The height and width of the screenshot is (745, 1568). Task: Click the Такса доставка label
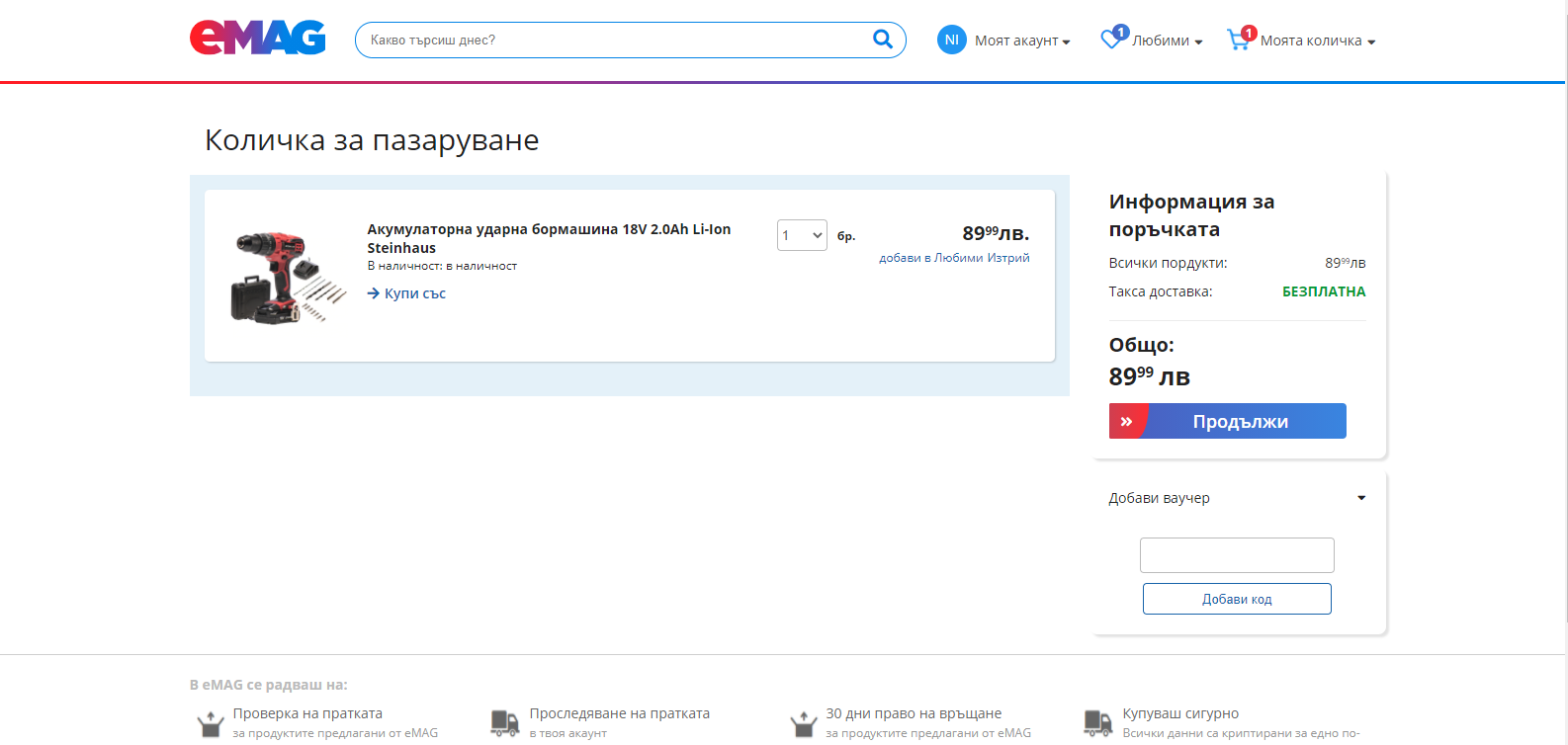click(1161, 291)
